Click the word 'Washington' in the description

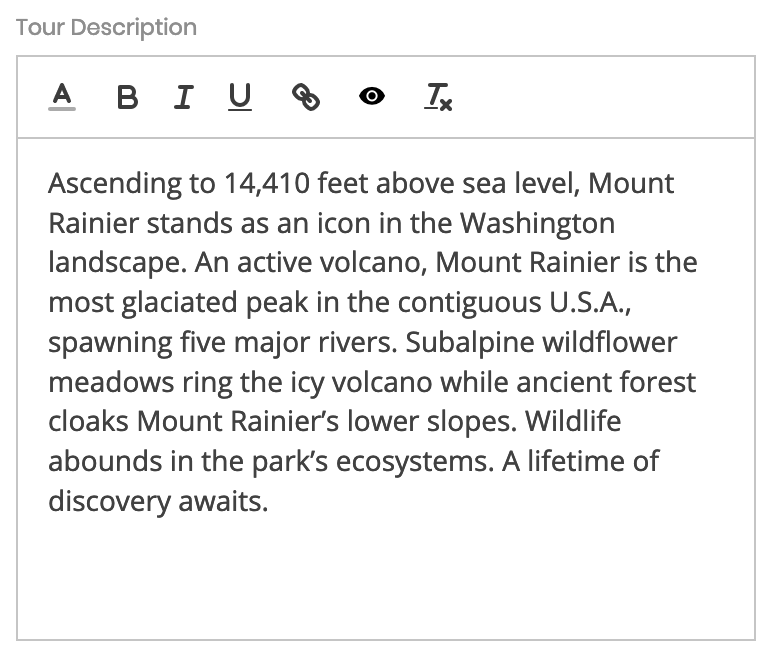click(x=538, y=223)
